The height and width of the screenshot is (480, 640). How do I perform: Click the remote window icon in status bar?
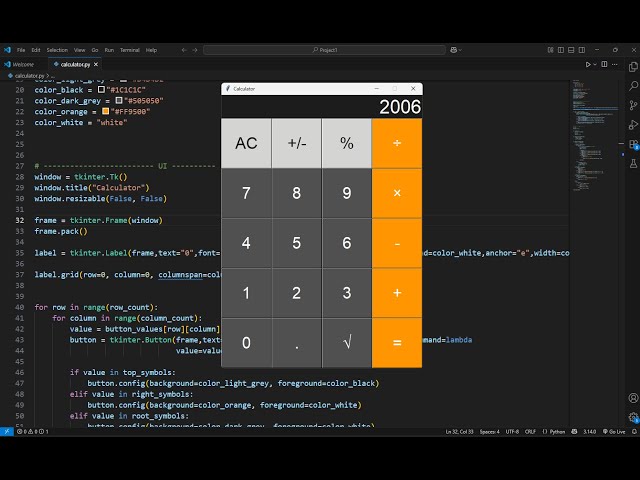(x=7, y=431)
